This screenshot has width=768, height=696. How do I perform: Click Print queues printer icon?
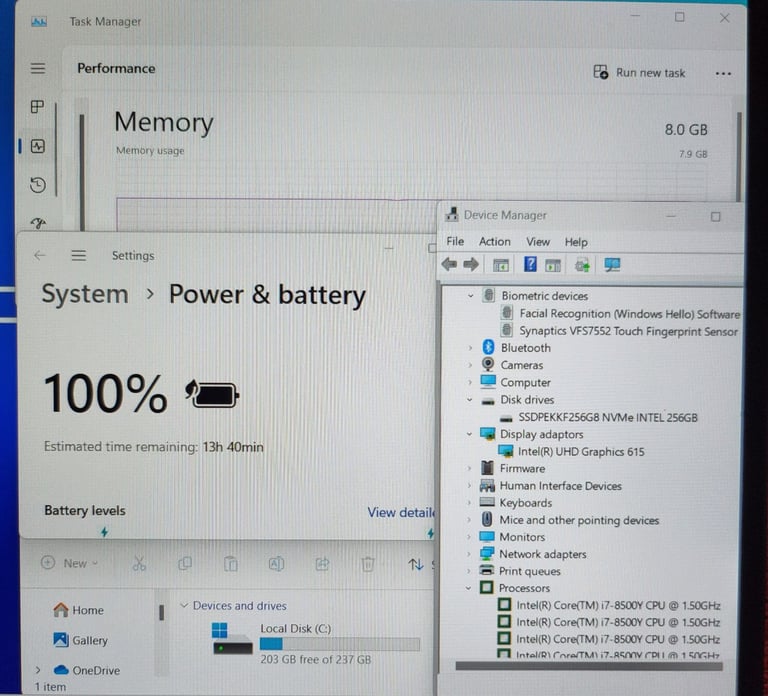coord(486,571)
